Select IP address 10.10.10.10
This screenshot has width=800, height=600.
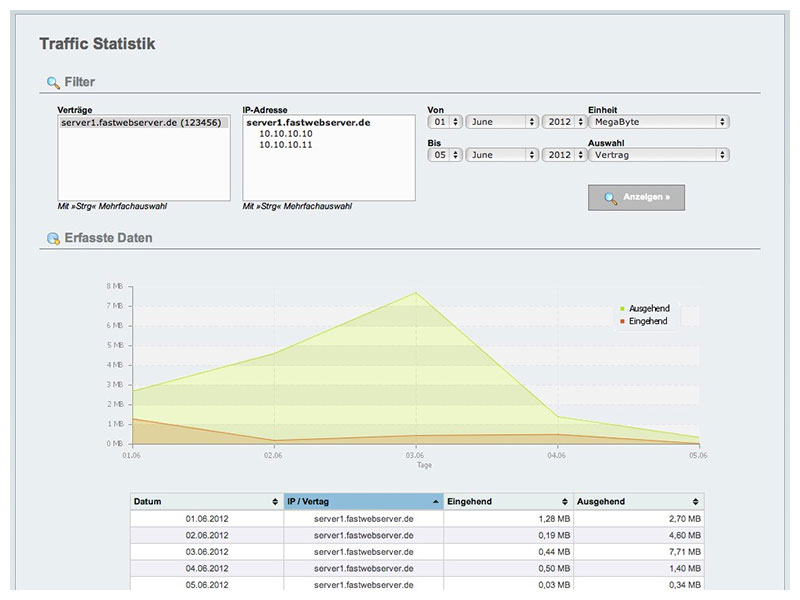click(286, 134)
